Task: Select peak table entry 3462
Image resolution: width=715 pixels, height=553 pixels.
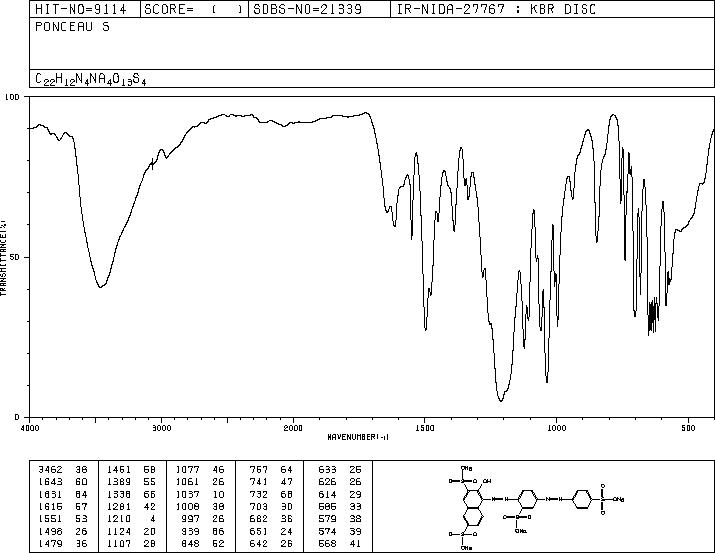Action: [50, 470]
